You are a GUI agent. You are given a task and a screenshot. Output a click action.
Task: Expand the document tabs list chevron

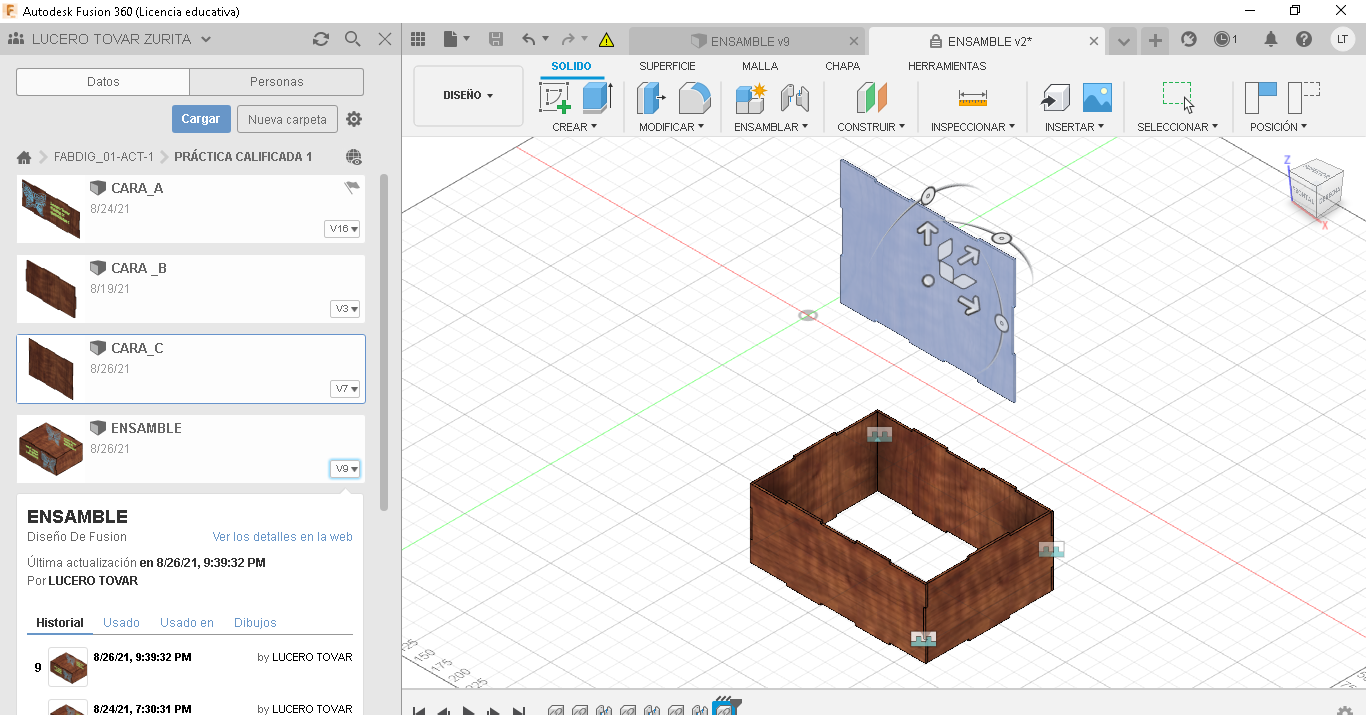[1124, 41]
